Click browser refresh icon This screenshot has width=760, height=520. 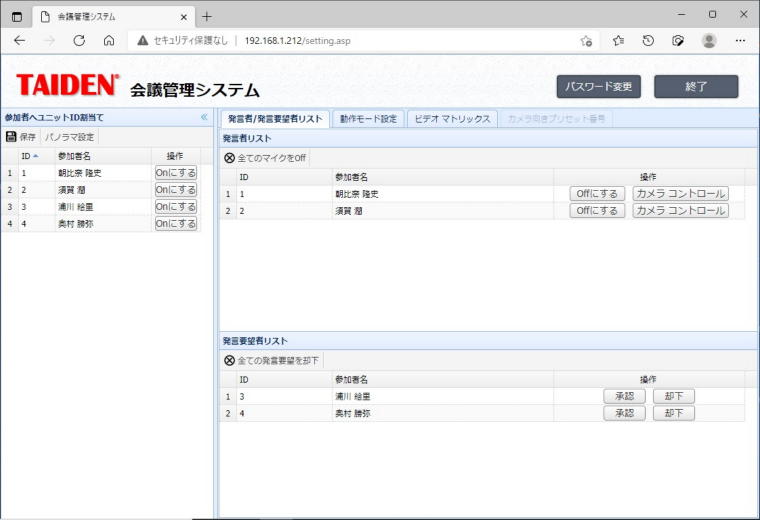point(79,41)
